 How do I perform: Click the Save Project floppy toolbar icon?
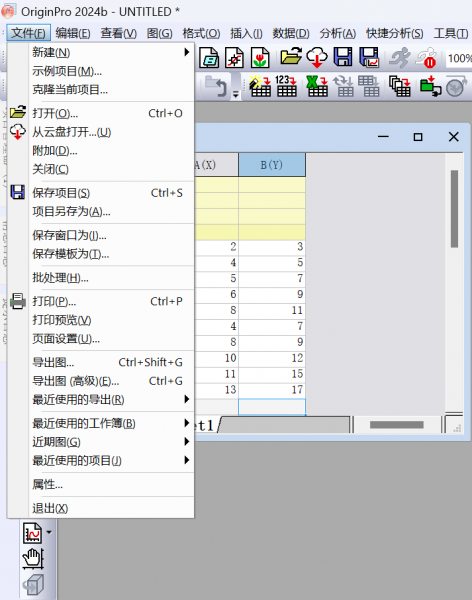343,57
